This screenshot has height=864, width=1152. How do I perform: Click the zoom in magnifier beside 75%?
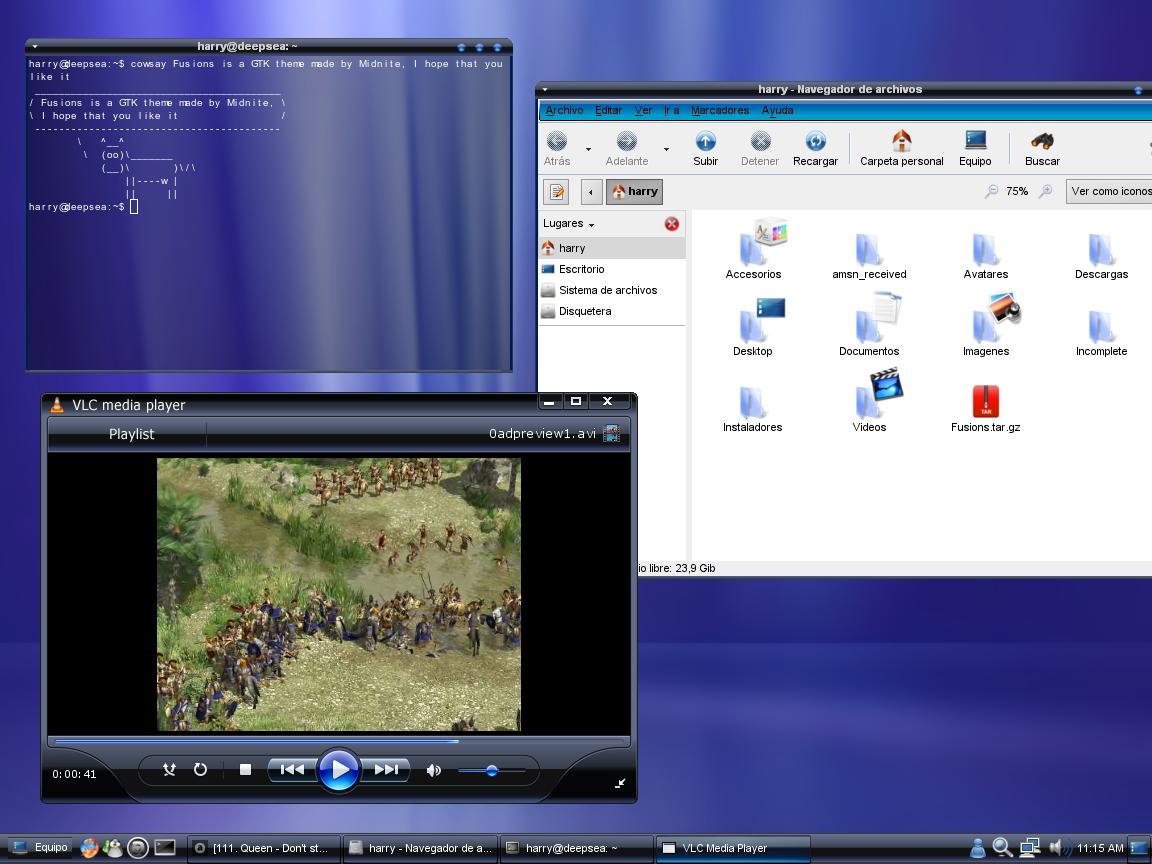click(1045, 192)
